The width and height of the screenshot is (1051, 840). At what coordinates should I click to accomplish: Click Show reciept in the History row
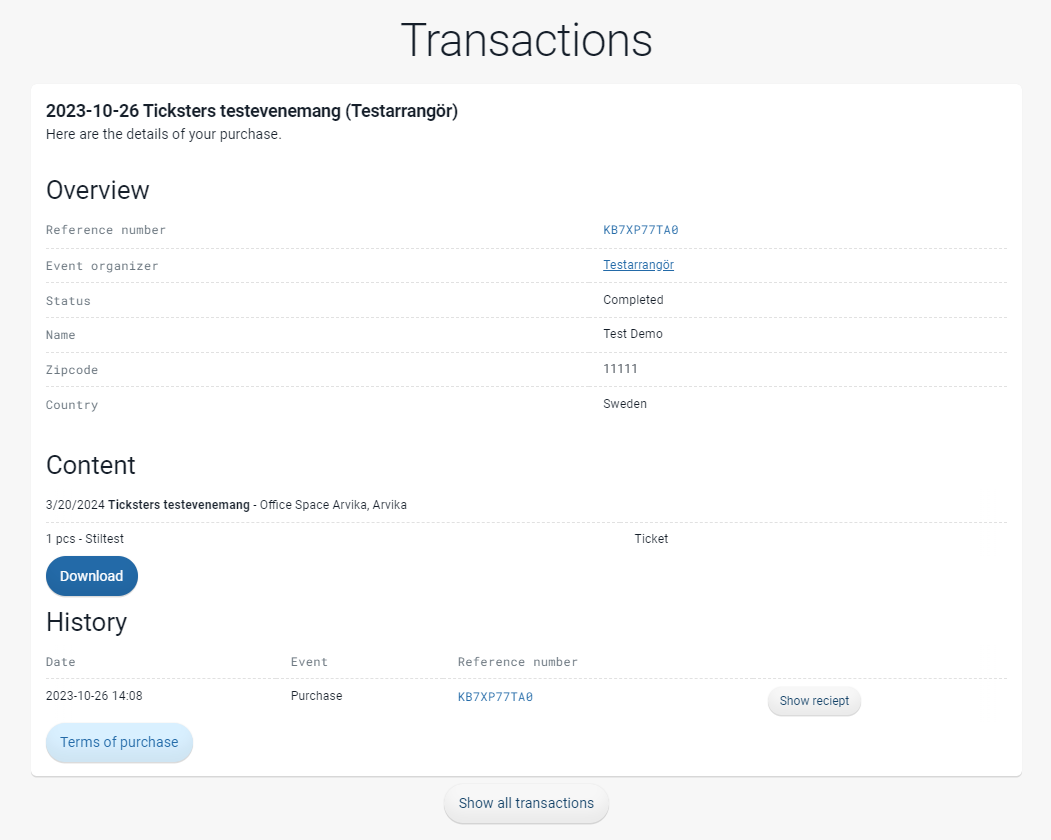pos(813,701)
